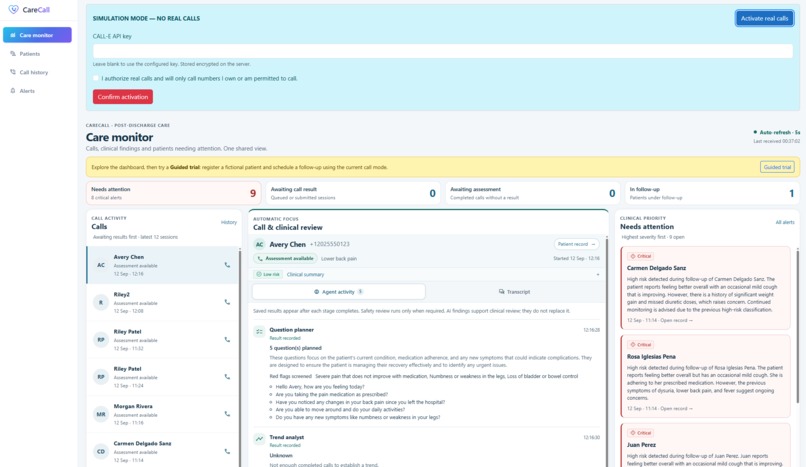Click the Critical badge on Juan Perez alert
806x467 pixels.
point(641,433)
